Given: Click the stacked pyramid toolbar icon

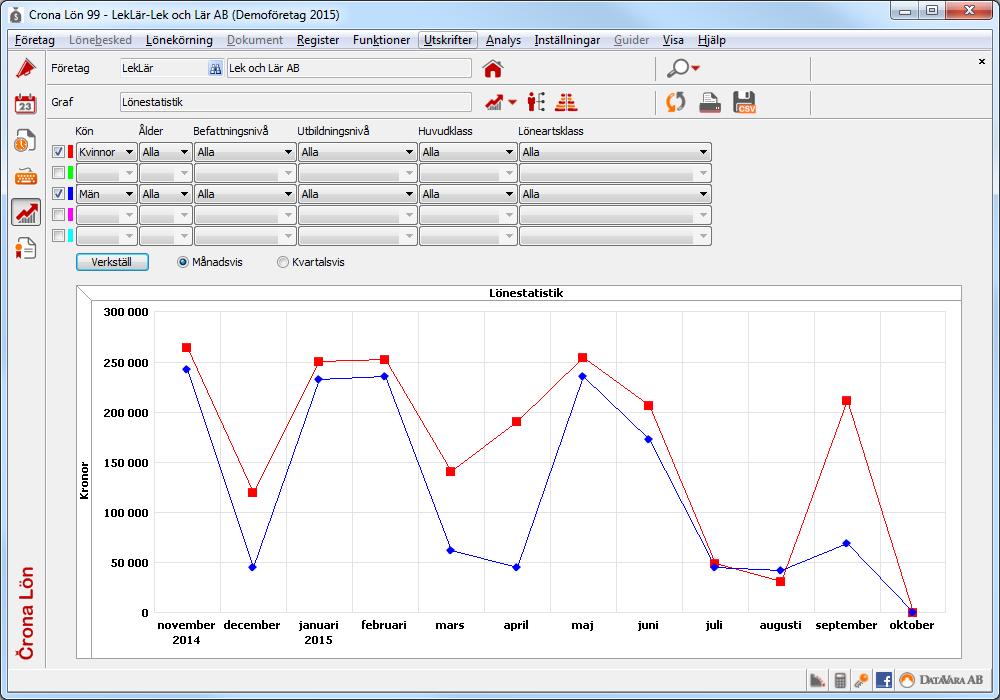Looking at the screenshot, I should 566,102.
